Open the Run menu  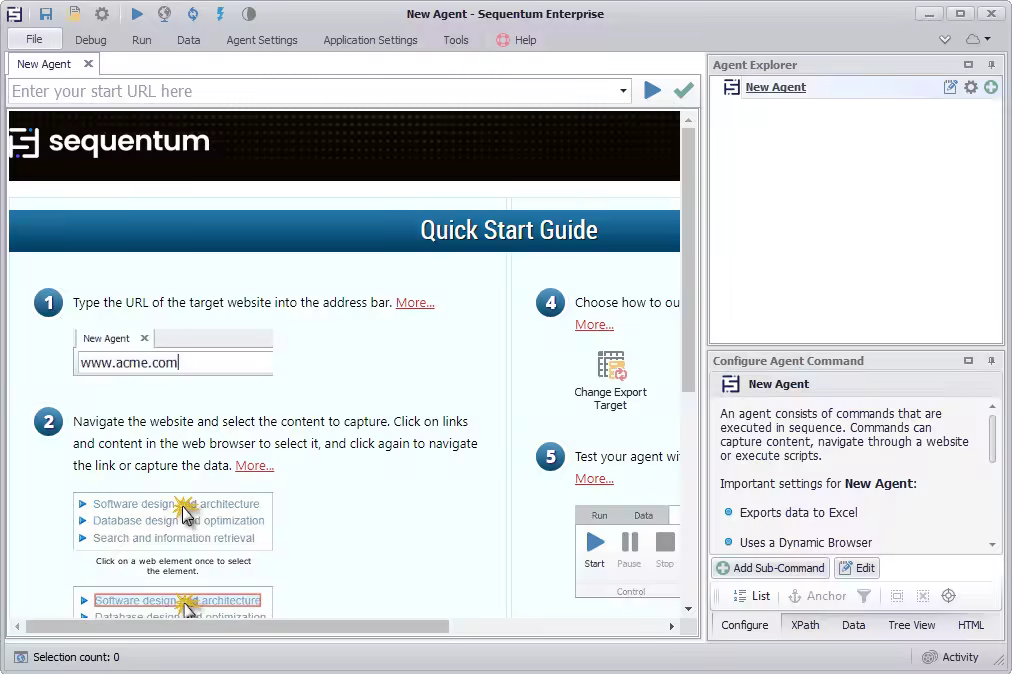(141, 40)
